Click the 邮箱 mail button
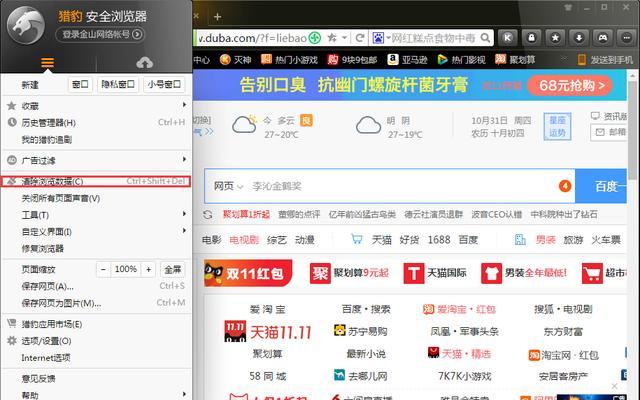640x400 pixels. (609, 133)
